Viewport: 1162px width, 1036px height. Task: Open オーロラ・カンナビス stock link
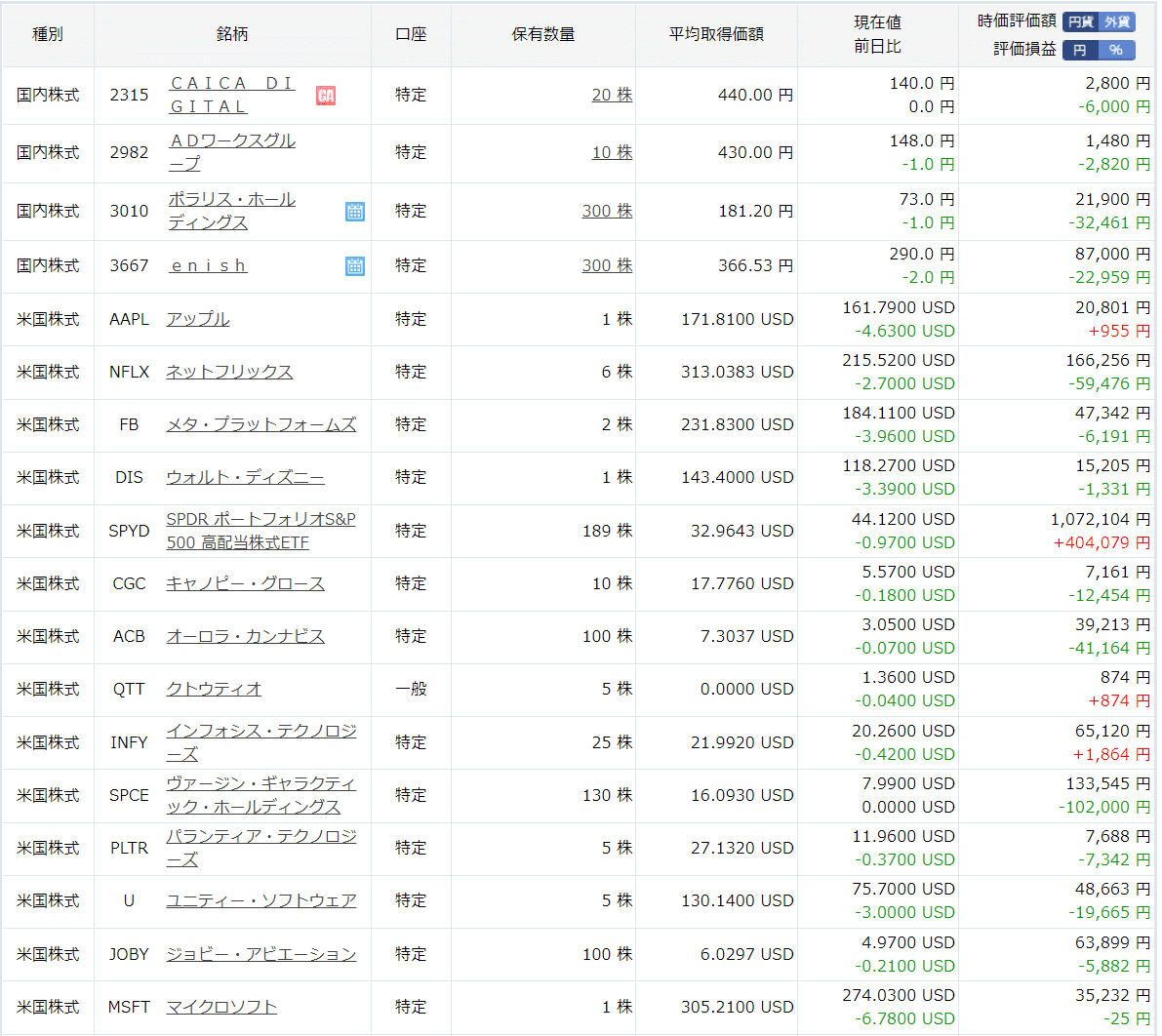pos(245,637)
